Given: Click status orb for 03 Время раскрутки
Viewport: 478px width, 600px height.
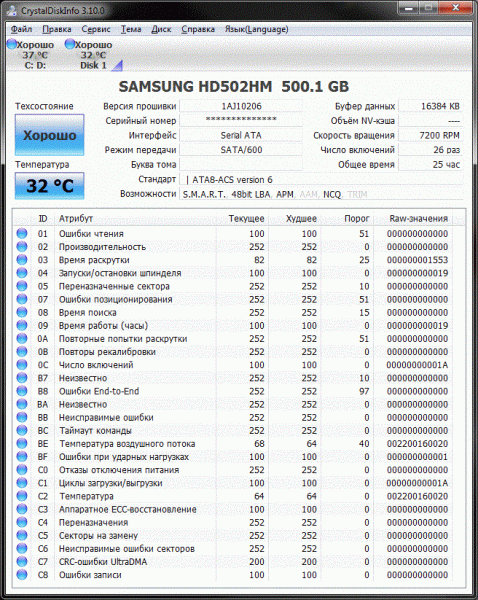Looking at the screenshot, I should pos(22,260).
